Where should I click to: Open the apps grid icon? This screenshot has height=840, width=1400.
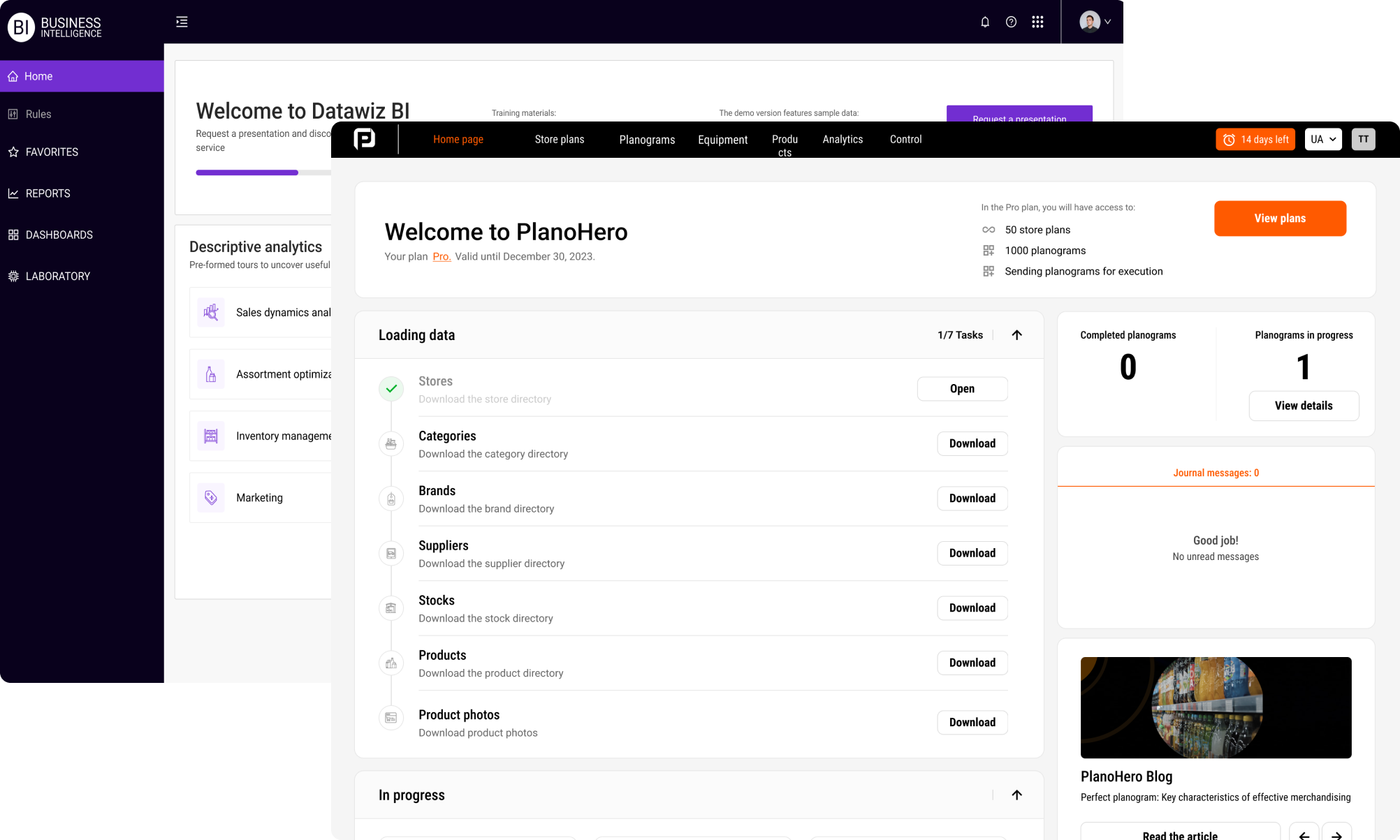click(1037, 22)
